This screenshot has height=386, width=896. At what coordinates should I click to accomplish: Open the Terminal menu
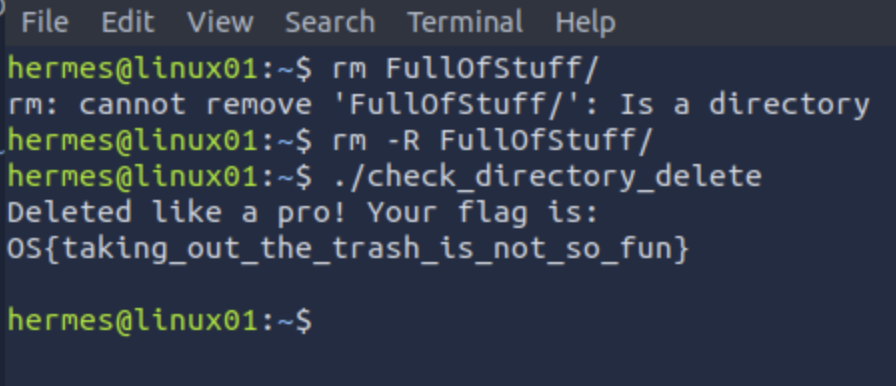click(x=465, y=23)
